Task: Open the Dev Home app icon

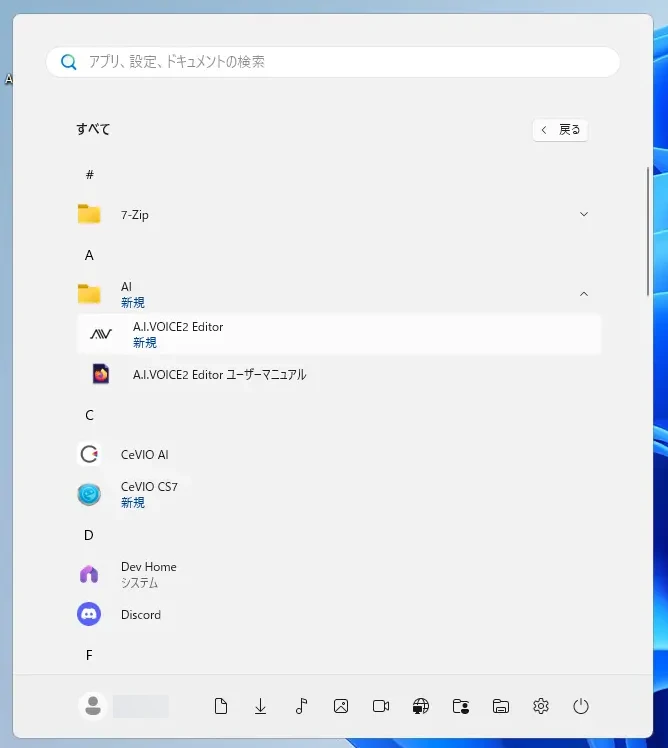Action: [x=89, y=574]
